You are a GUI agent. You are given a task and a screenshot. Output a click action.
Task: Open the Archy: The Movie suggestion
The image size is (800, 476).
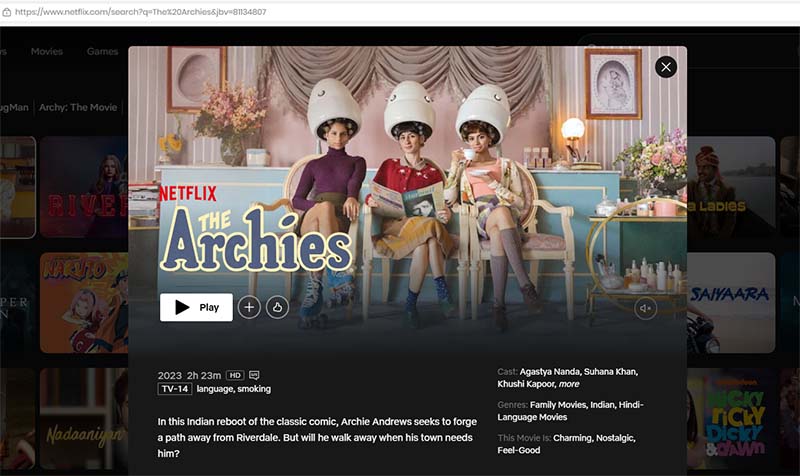(78, 107)
